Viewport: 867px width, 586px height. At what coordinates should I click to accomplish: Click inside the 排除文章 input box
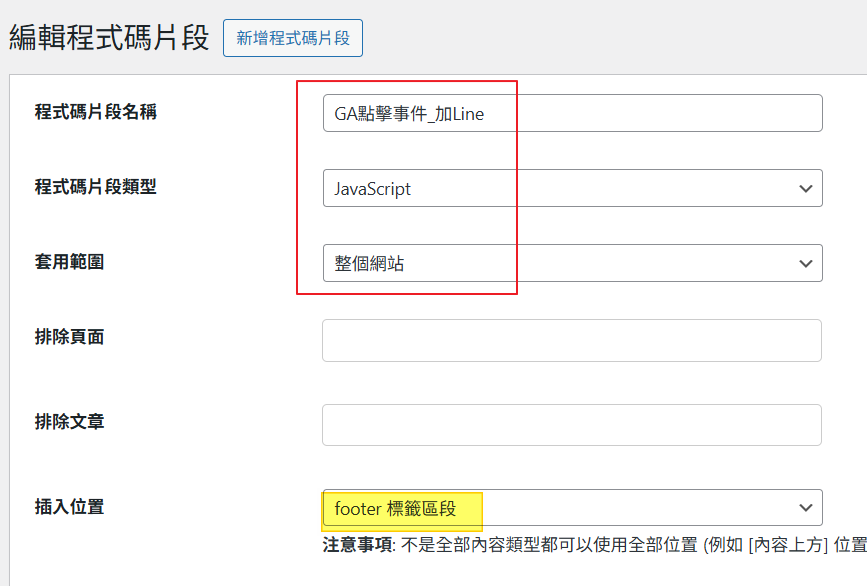(x=571, y=425)
